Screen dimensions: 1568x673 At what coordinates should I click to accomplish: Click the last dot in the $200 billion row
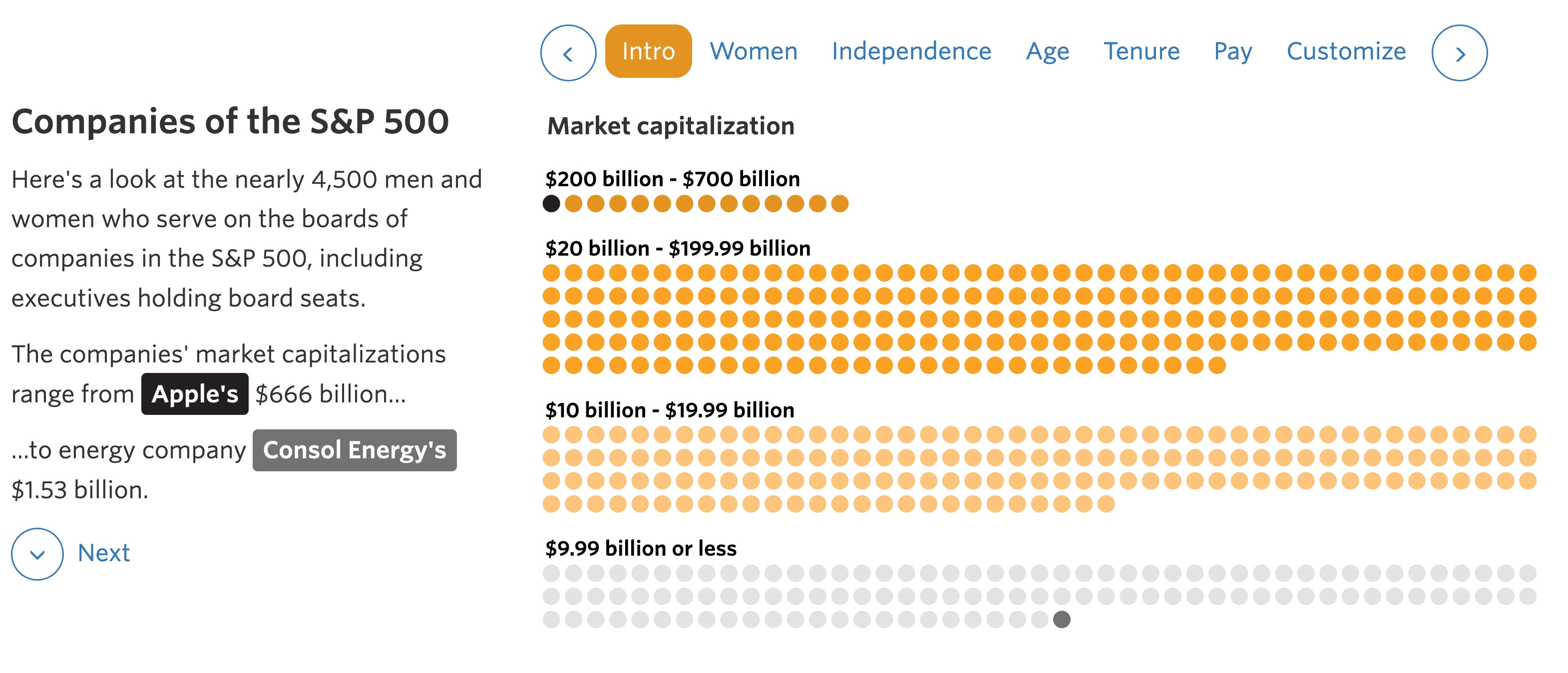pyautogui.click(x=839, y=204)
